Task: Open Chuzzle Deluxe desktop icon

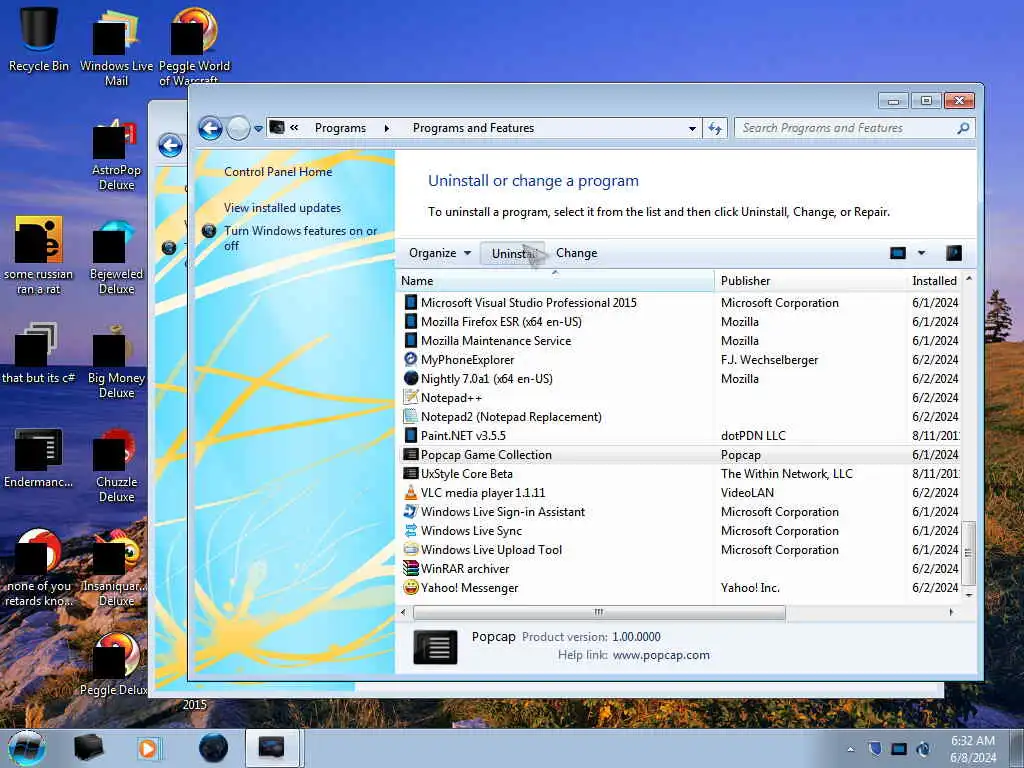Action: click(x=116, y=466)
